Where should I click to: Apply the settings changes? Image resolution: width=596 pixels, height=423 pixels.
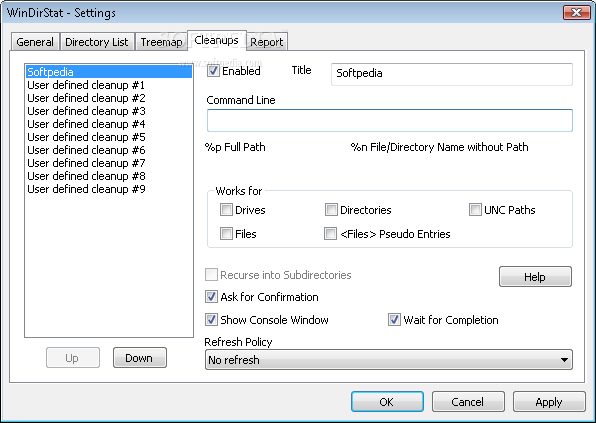pos(549,402)
